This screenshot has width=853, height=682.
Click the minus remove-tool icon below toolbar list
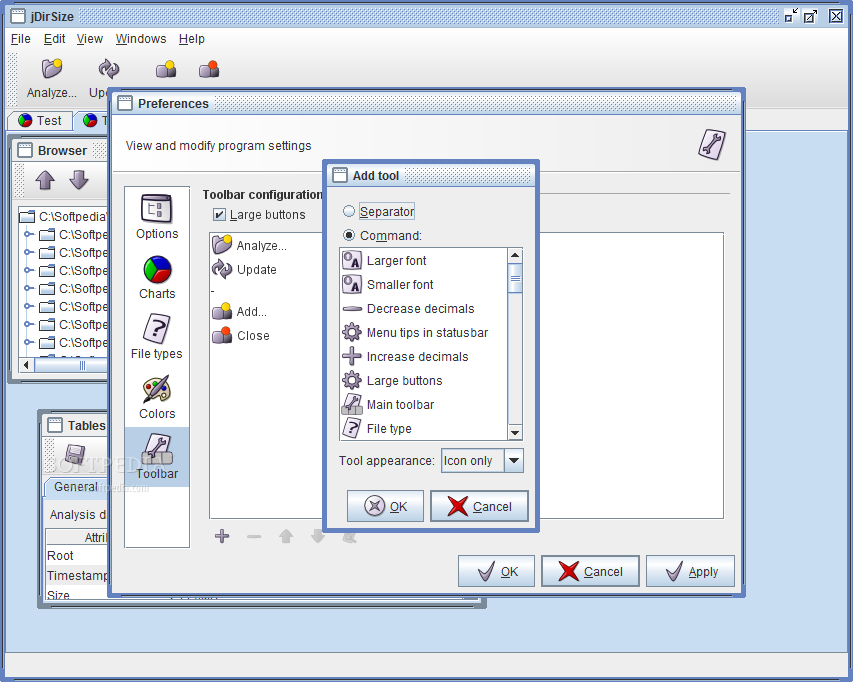pos(254,537)
